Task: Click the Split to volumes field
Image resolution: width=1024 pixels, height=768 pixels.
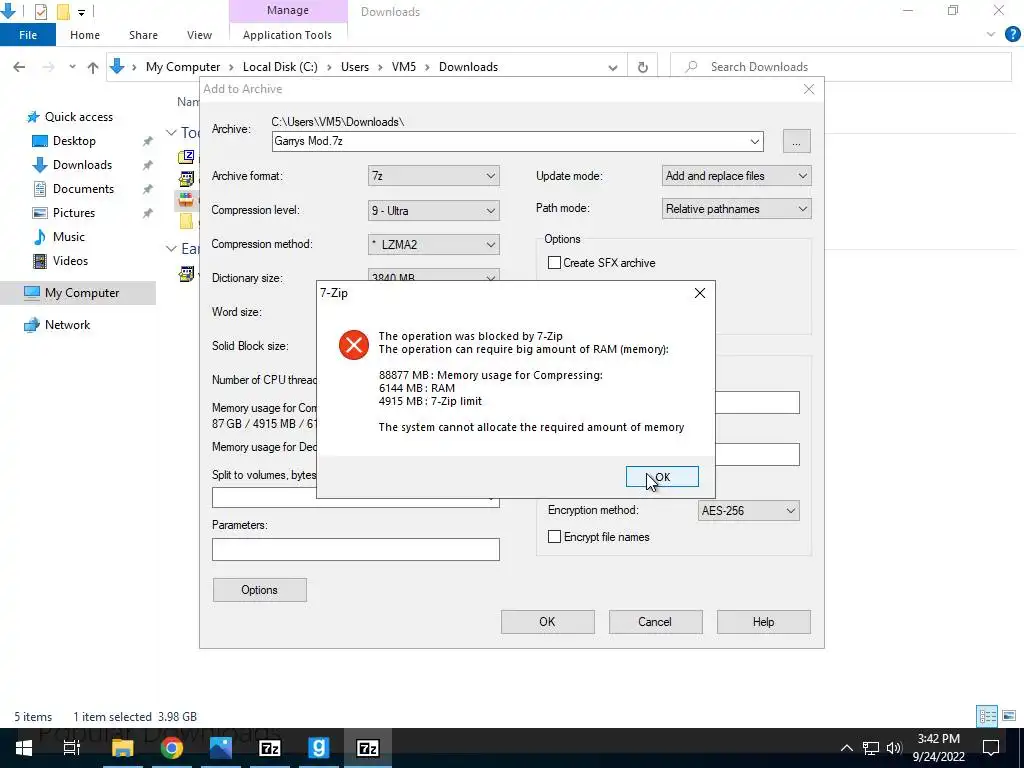Action: pyautogui.click(x=355, y=502)
